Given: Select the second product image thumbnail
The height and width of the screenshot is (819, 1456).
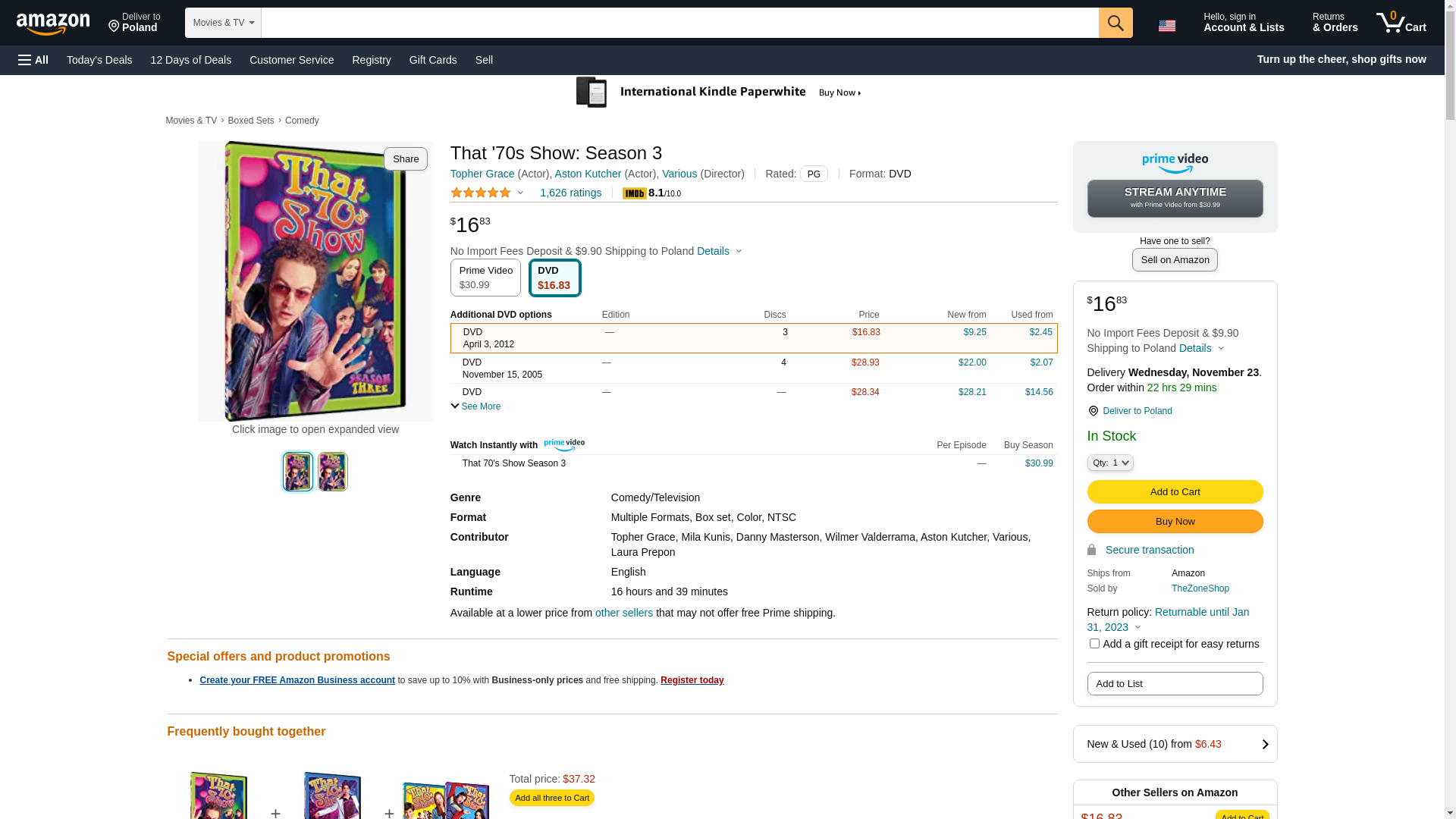Looking at the screenshot, I should point(333,472).
